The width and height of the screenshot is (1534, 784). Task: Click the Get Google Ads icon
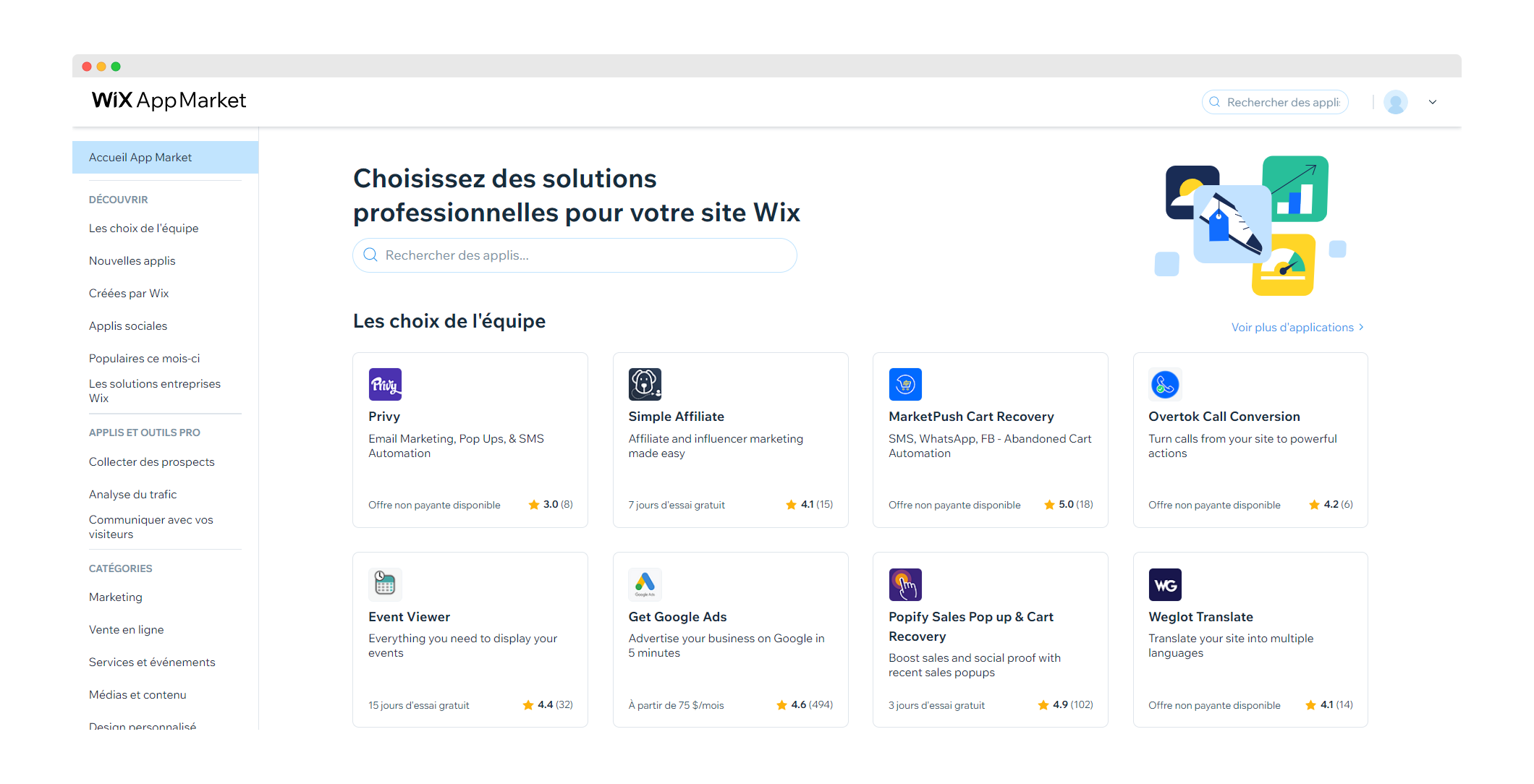[645, 584]
